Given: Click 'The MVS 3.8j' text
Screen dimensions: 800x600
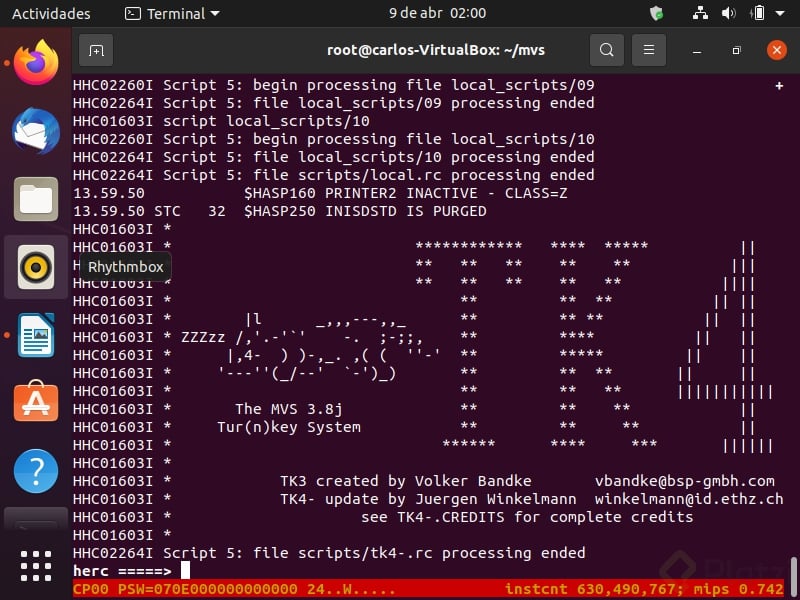Looking at the screenshot, I should pyautogui.click(x=289, y=409).
